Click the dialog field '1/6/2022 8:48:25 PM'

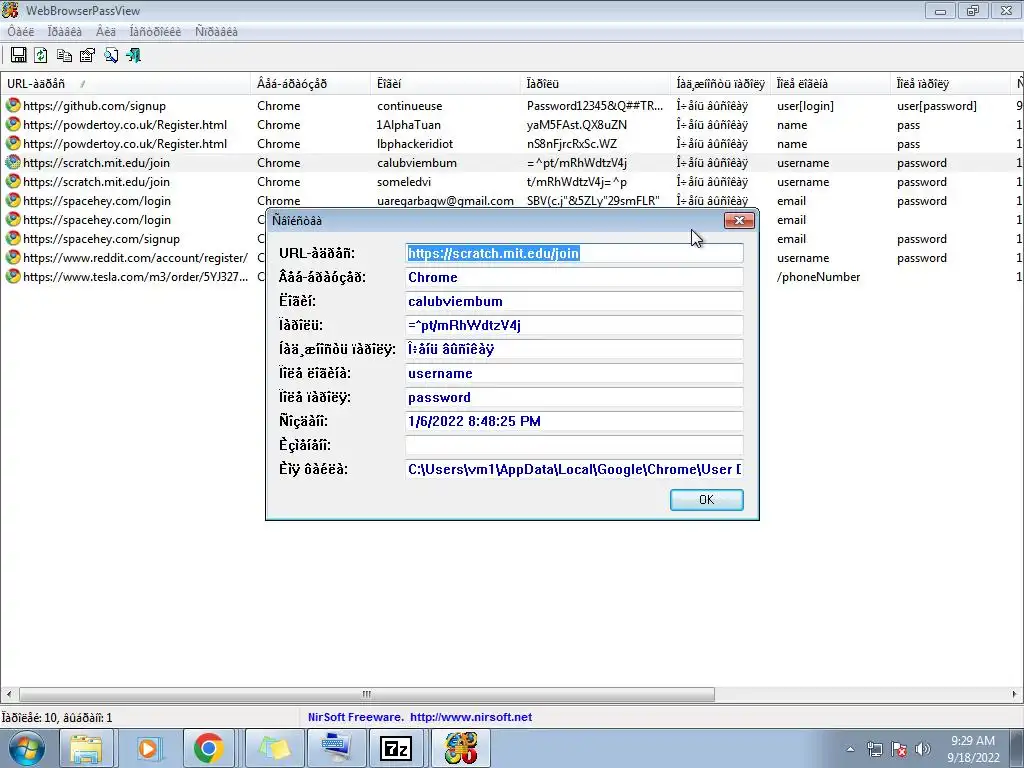574,421
